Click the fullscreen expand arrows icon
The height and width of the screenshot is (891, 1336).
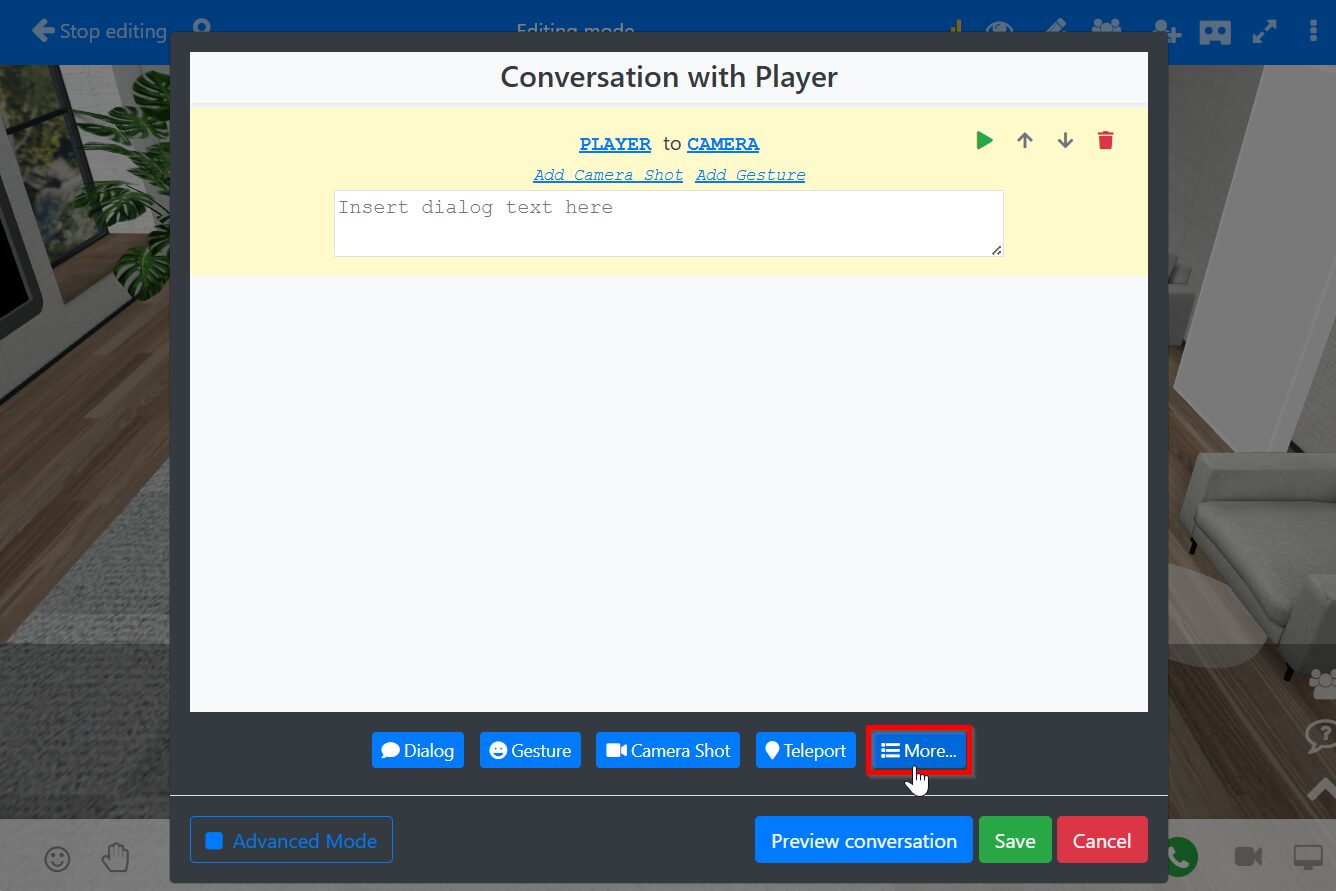[1264, 31]
